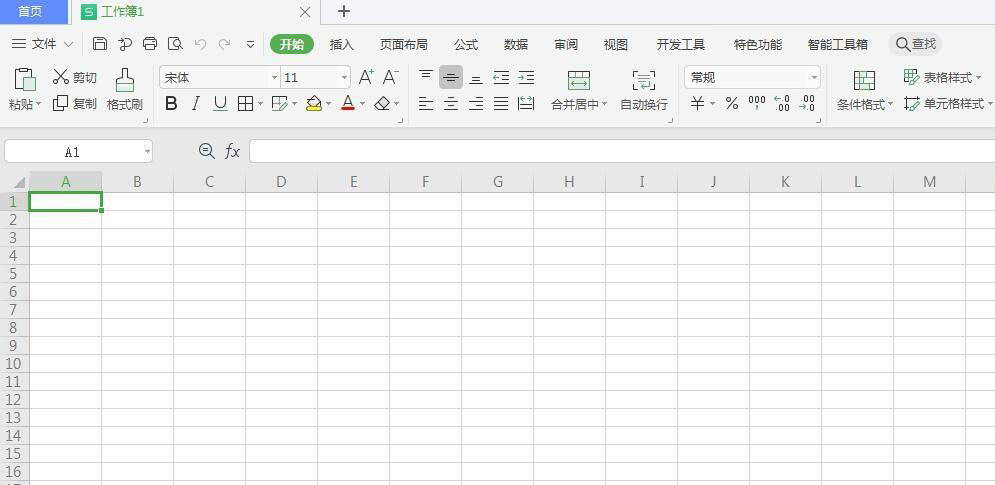Switch to the 数据 tab
The width and height of the screenshot is (995, 485).
[x=516, y=44]
